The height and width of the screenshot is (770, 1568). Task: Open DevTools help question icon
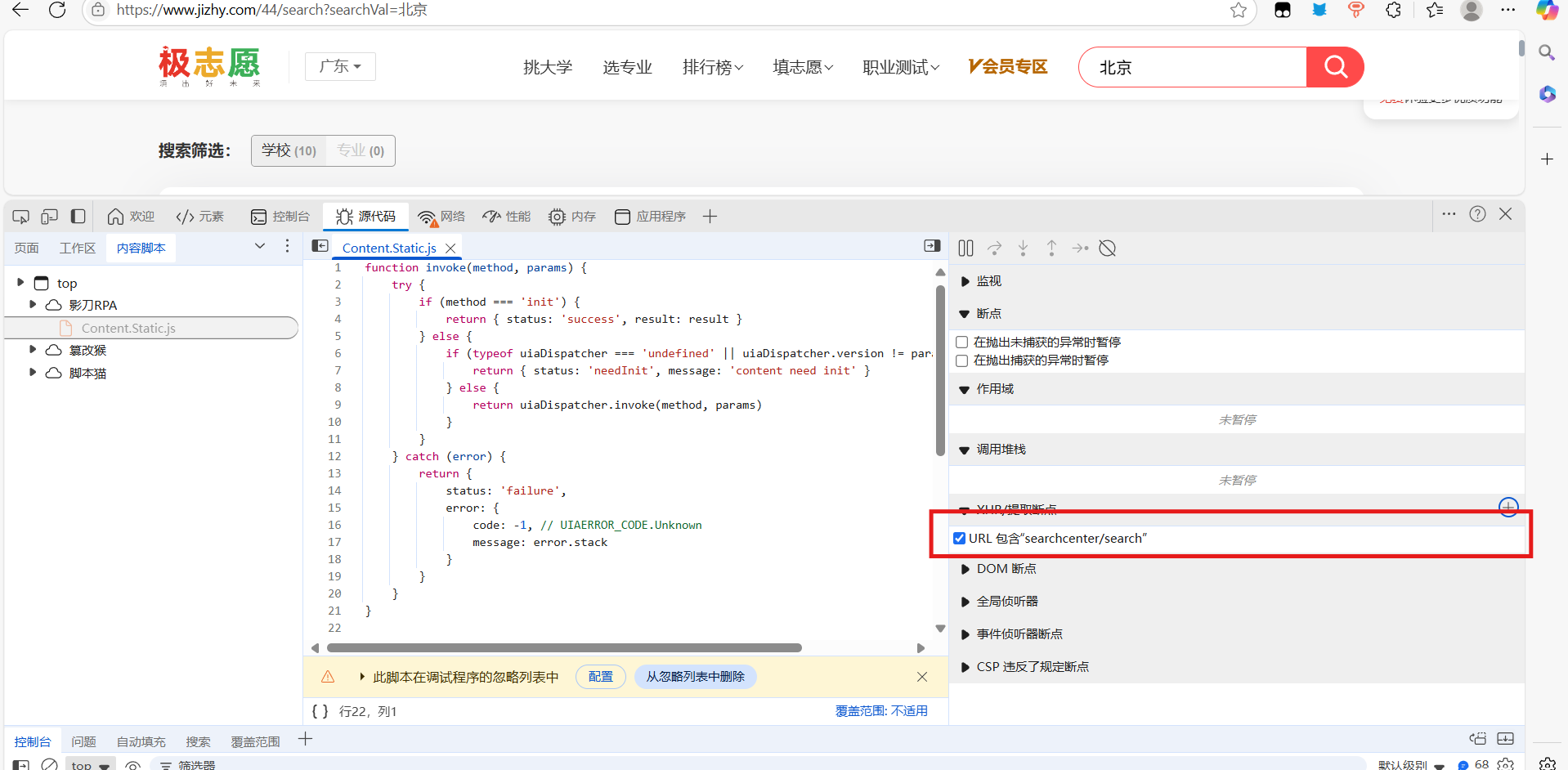pos(1477,214)
